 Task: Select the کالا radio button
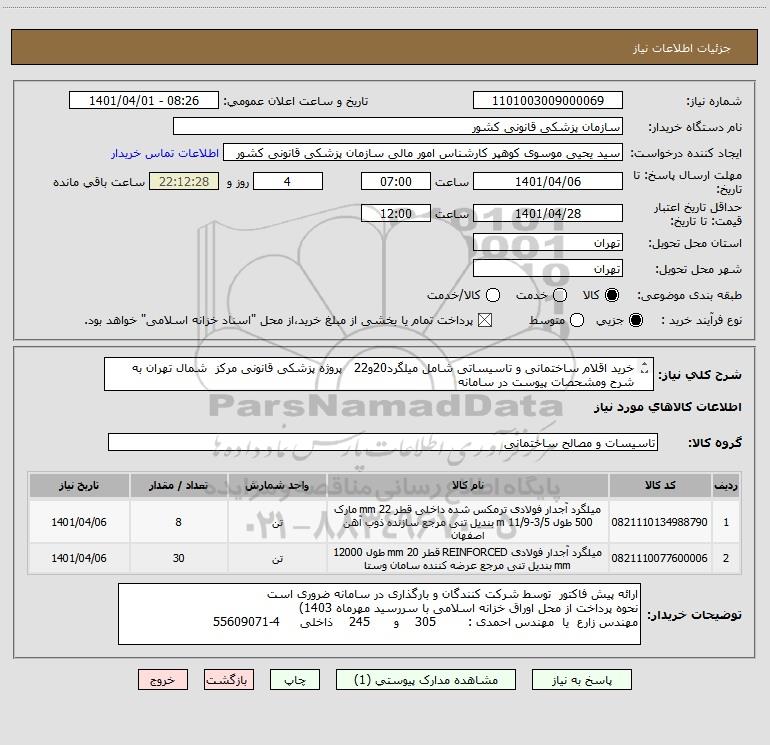coord(612,295)
